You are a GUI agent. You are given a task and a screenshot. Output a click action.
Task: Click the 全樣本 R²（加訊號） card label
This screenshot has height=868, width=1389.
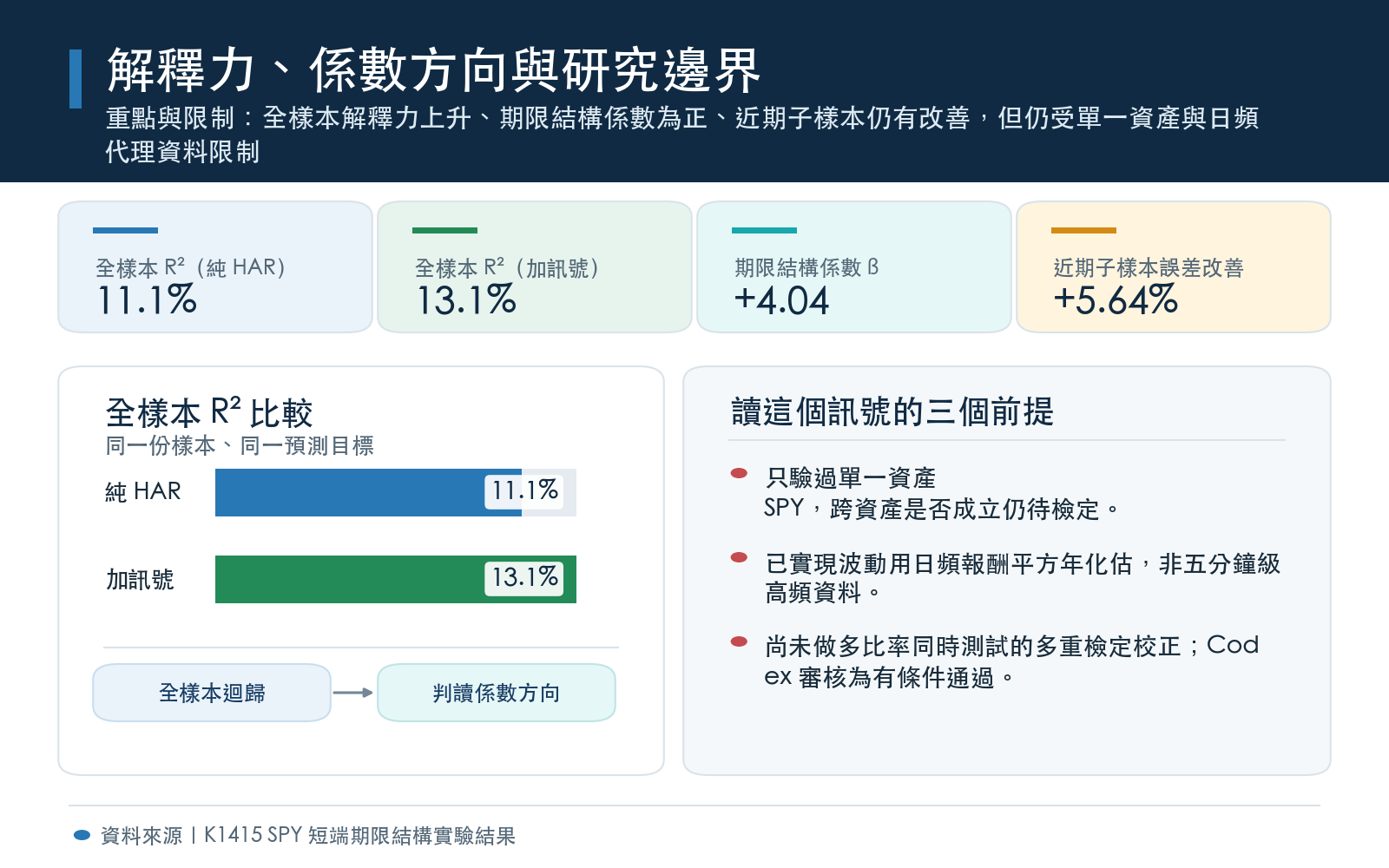coord(507,267)
